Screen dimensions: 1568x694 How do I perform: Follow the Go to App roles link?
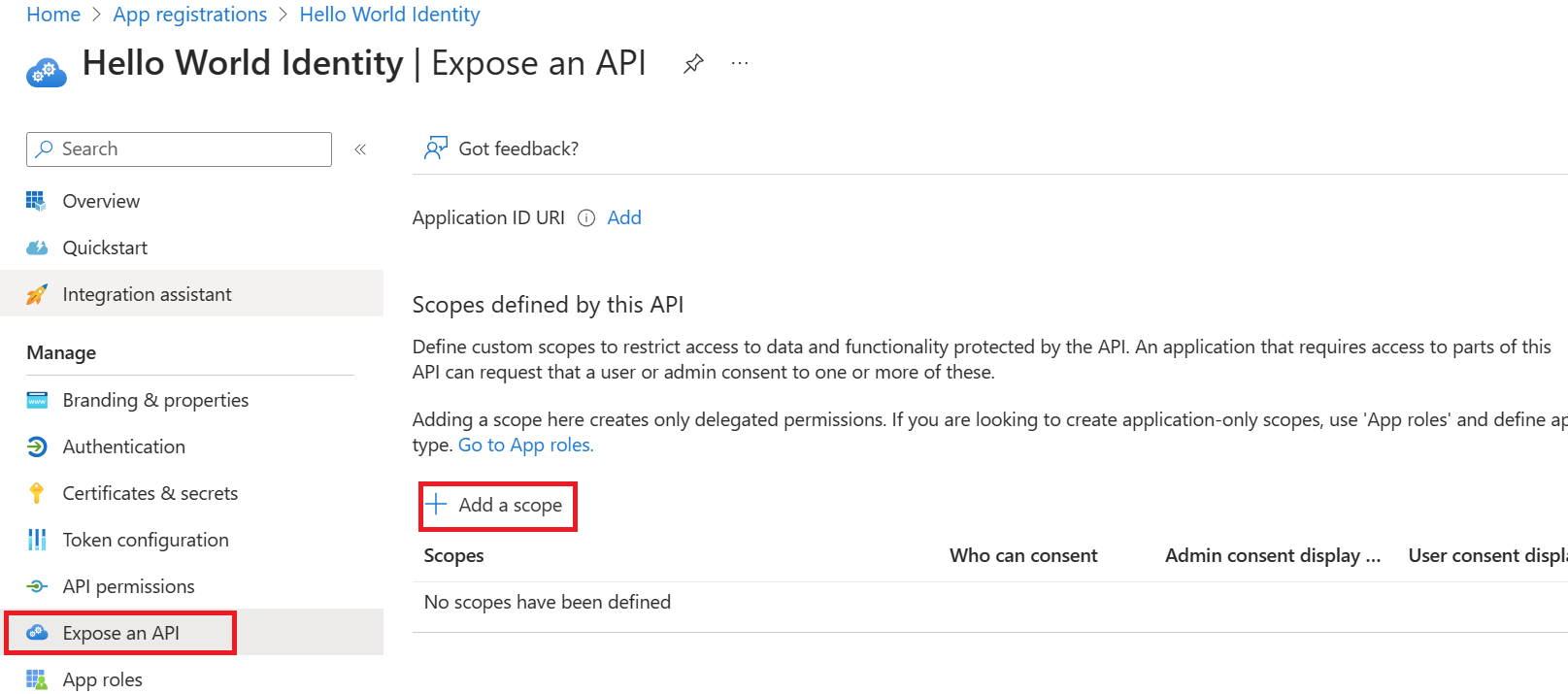click(x=525, y=445)
